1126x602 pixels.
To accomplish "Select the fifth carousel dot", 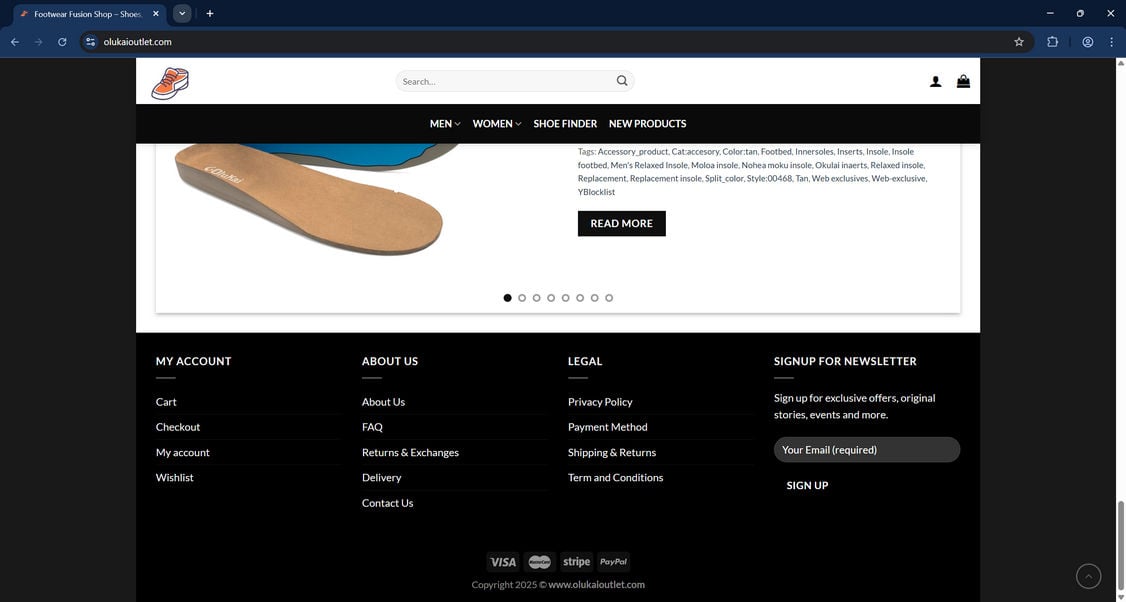I will click(566, 297).
